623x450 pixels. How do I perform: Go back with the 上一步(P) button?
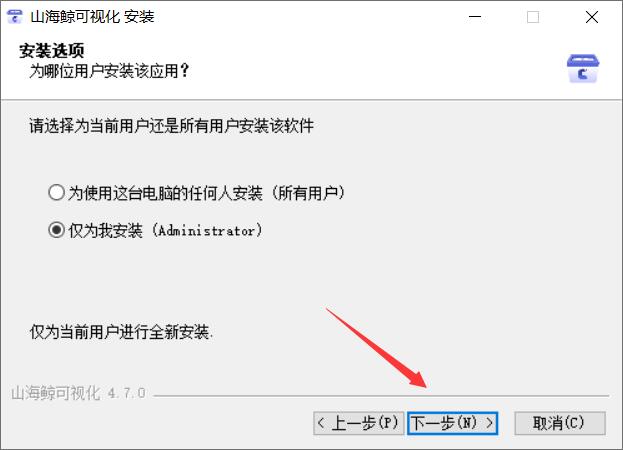[x=358, y=423]
